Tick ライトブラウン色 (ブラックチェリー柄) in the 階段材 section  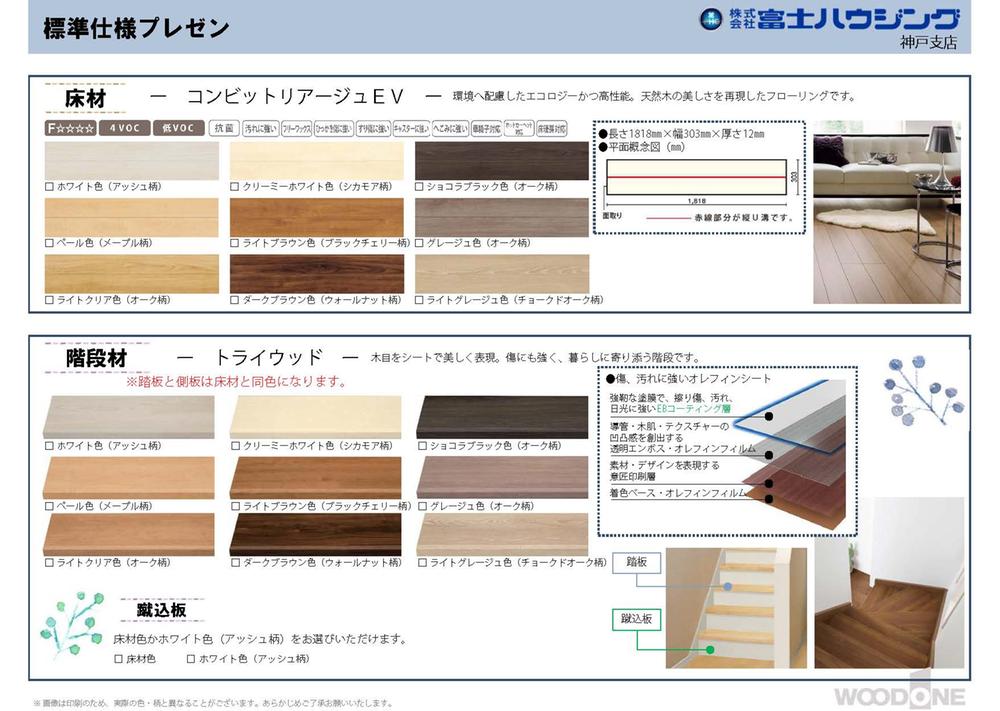pos(235,506)
